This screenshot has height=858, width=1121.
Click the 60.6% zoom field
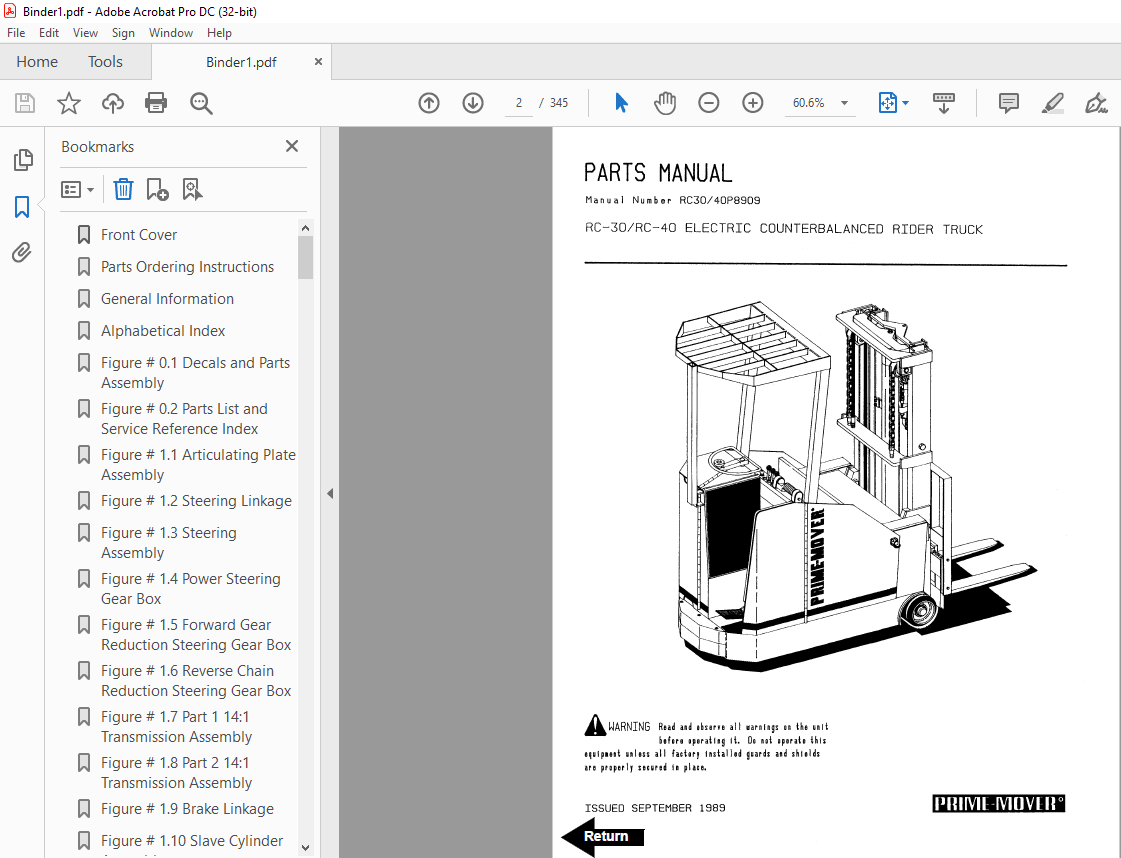(x=809, y=103)
